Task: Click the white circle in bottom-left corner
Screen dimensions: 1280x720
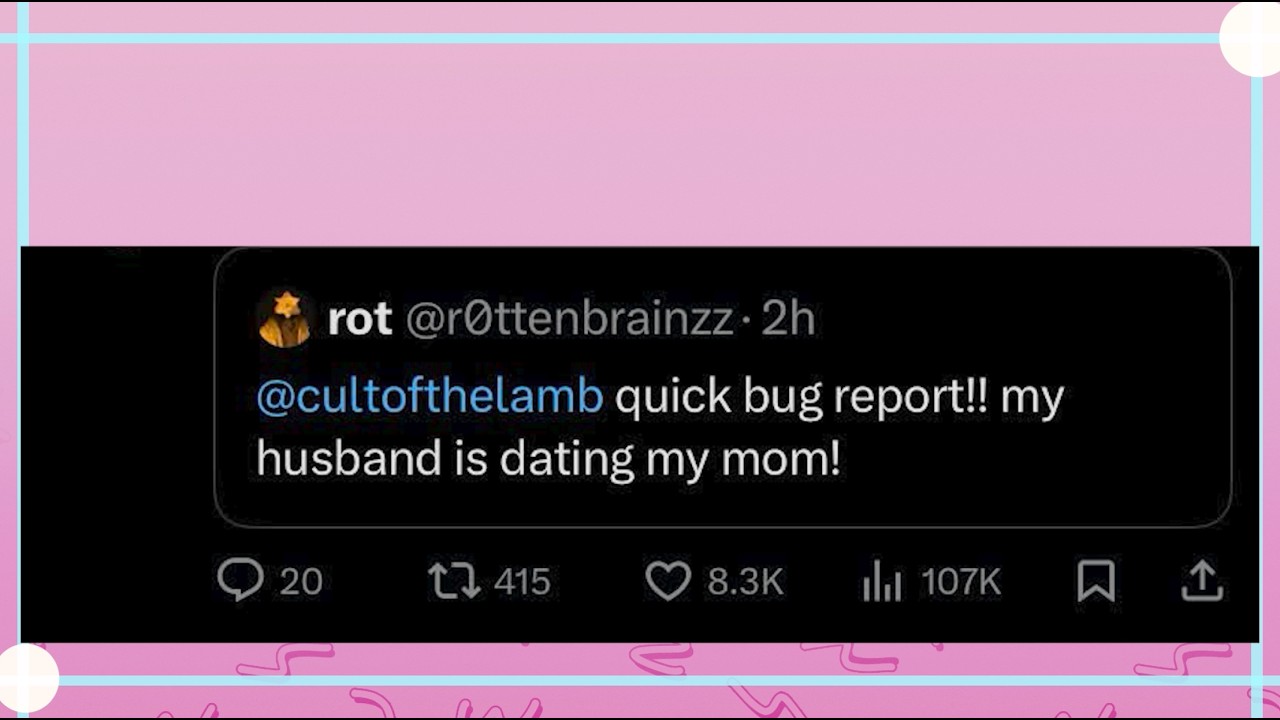Action: pyautogui.click(x=28, y=680)
